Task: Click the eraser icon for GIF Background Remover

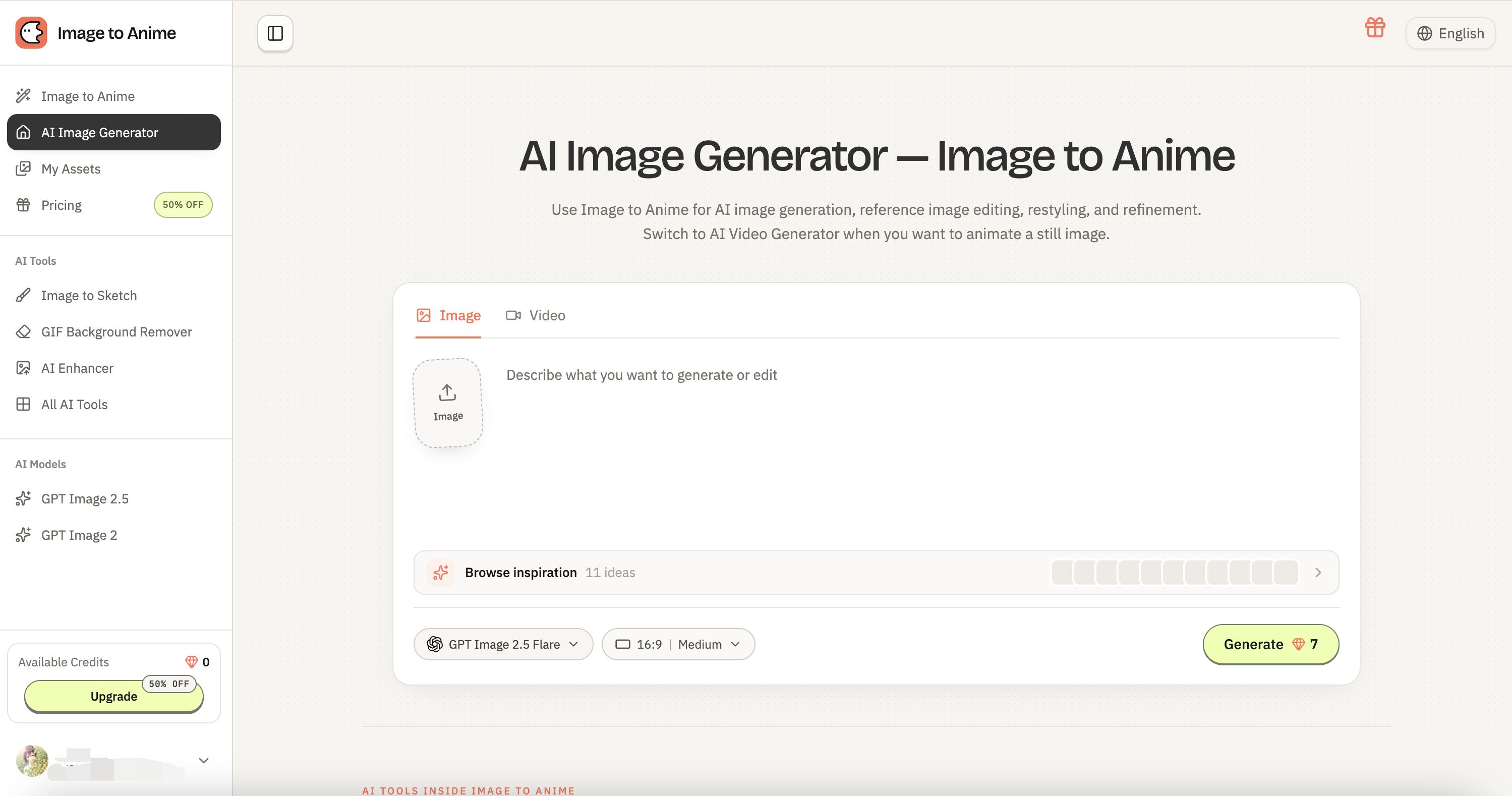Action: point(24,332)
